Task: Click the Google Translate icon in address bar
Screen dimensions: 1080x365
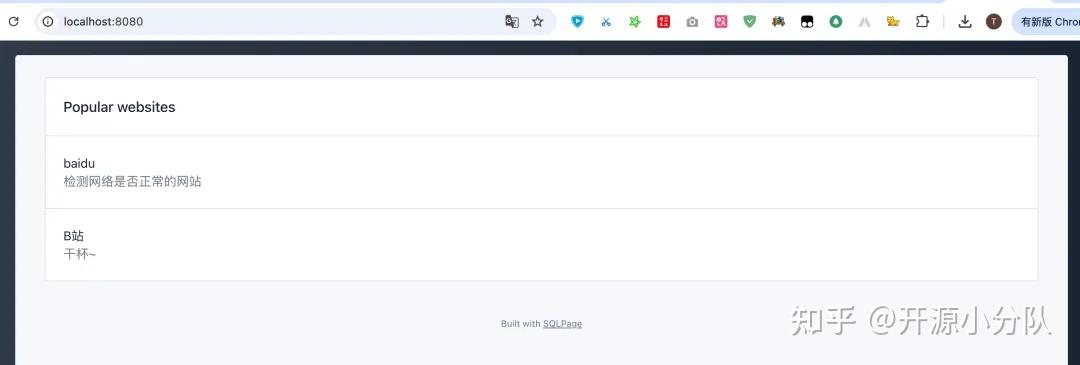Action: pyautogui.click(x=512, y=21)
